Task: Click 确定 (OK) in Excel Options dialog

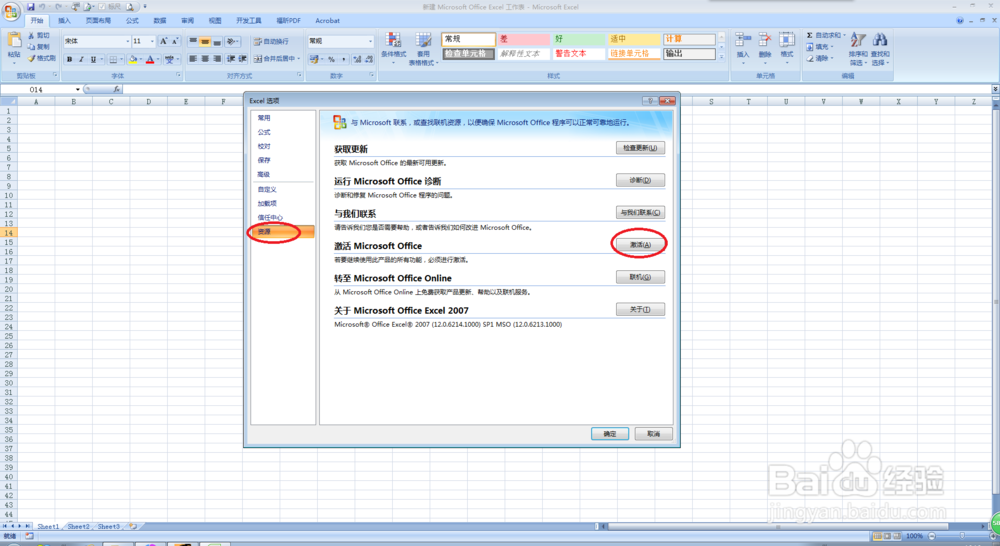Action: 610,434
